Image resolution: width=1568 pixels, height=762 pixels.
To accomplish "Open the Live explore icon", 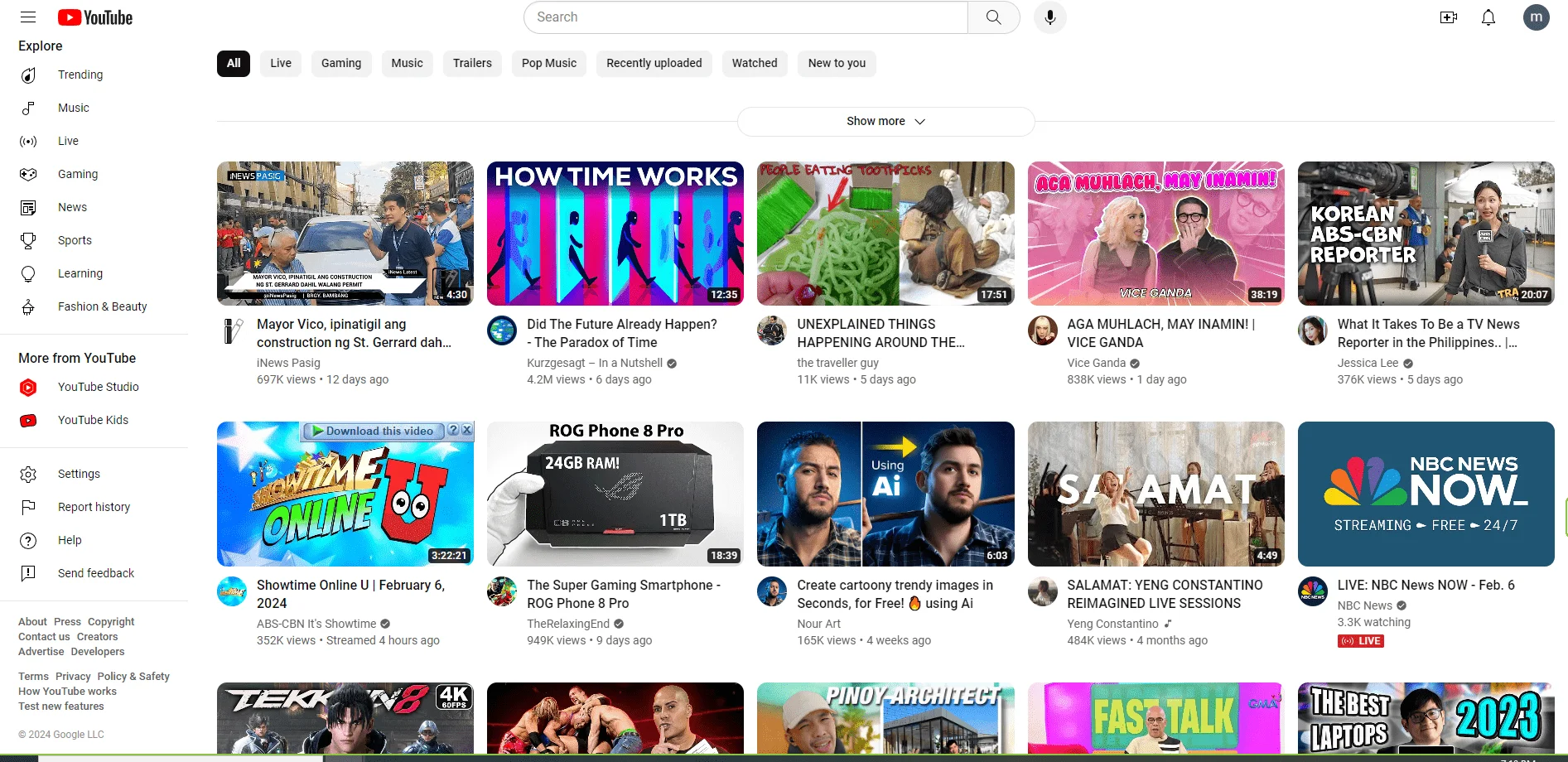I will tap(28, 142).
